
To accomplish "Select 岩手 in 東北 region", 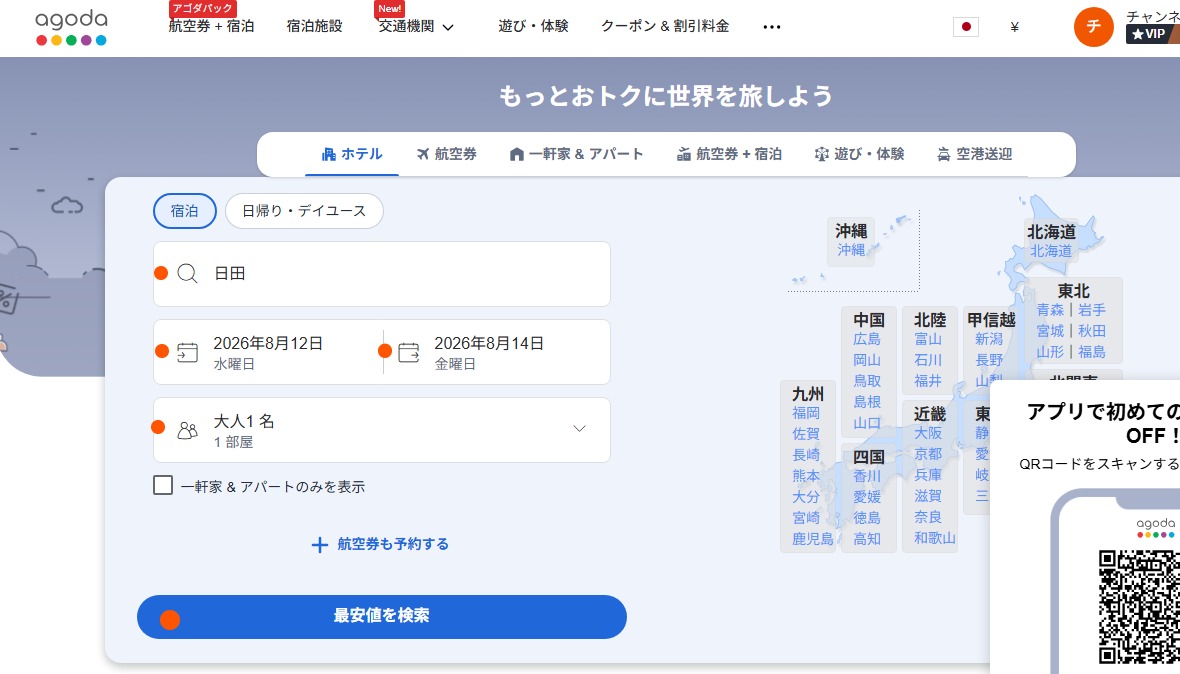I will [1091, 310].
